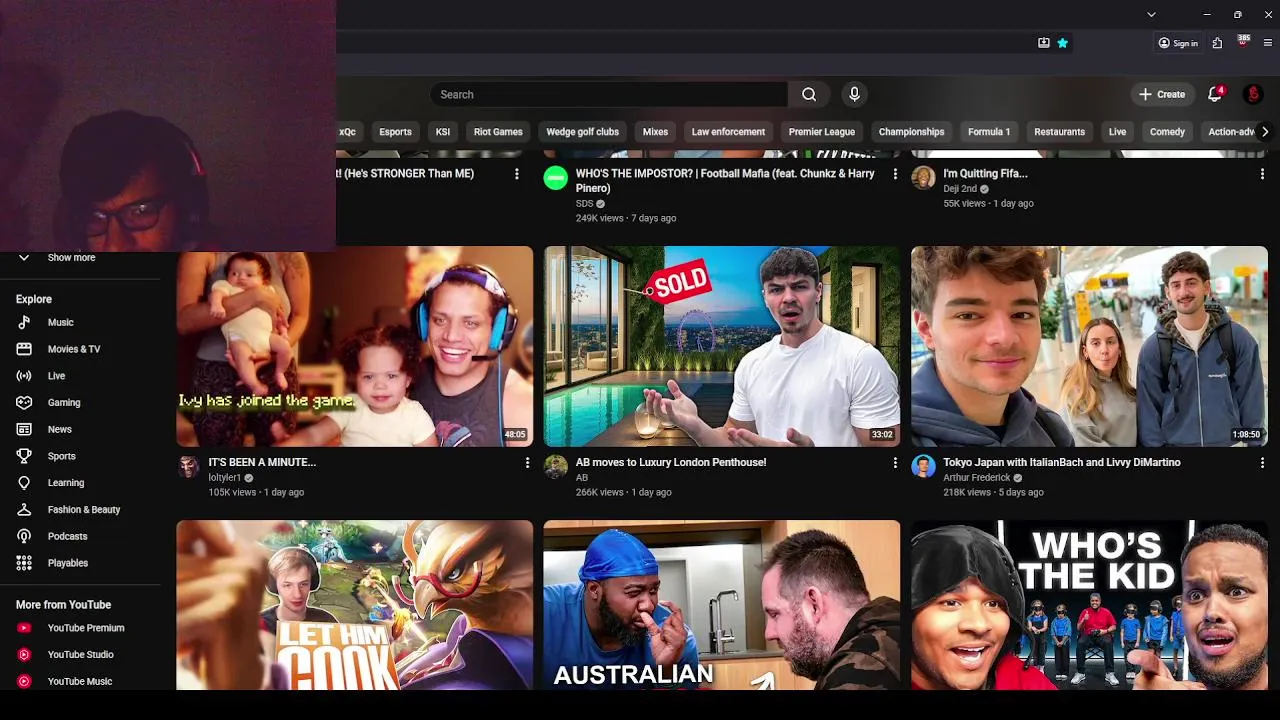Click in the YouTube Search field

coord(610,94)
